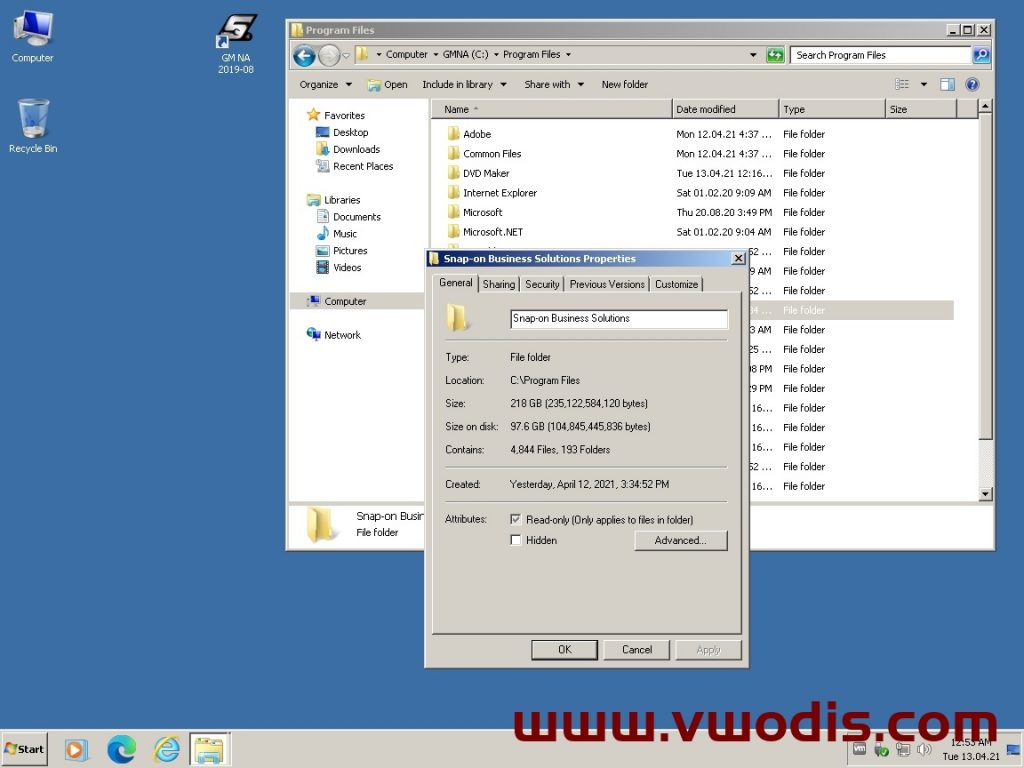1024x768 pixels.
Task: Open the Customize tab
Action: [x=677, y=284]
